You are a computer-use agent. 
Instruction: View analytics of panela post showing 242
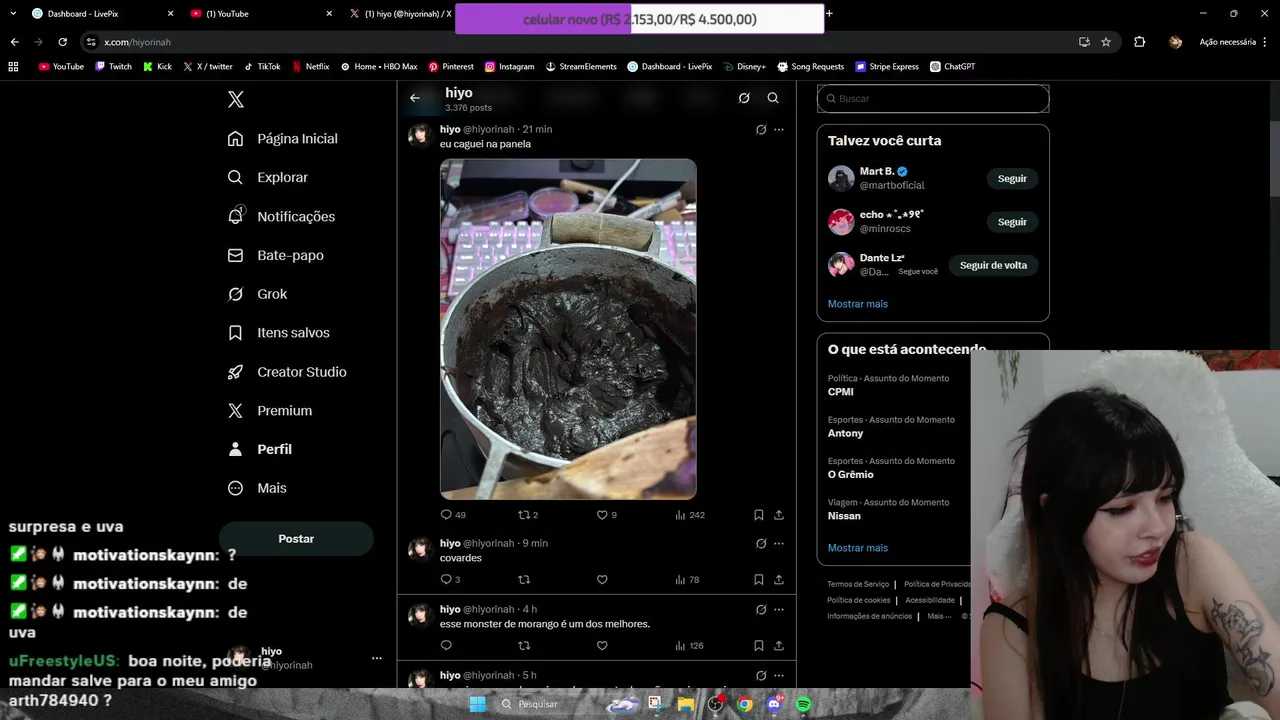point(690,515)
